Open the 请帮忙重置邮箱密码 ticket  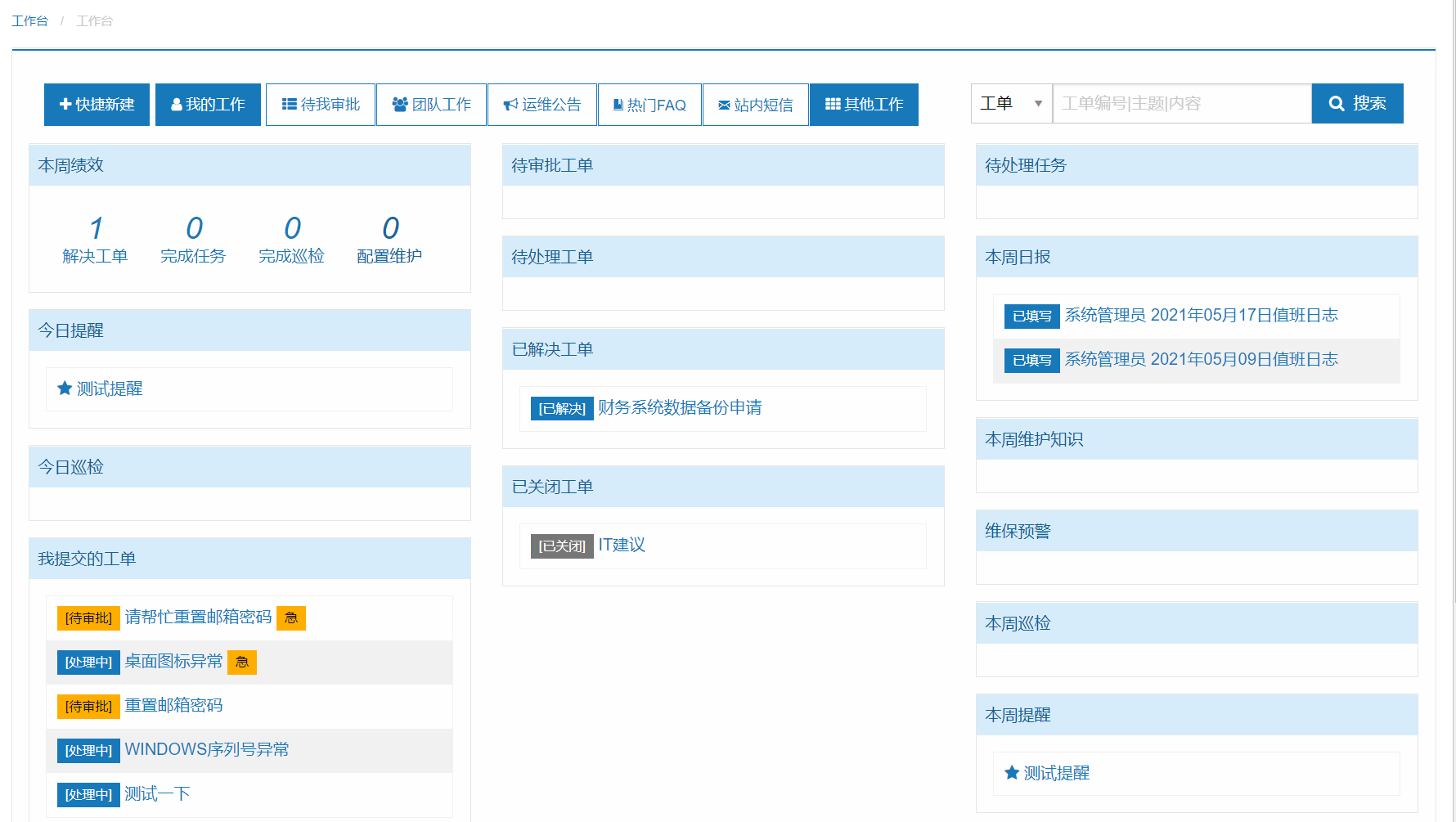tap(198, 618)
